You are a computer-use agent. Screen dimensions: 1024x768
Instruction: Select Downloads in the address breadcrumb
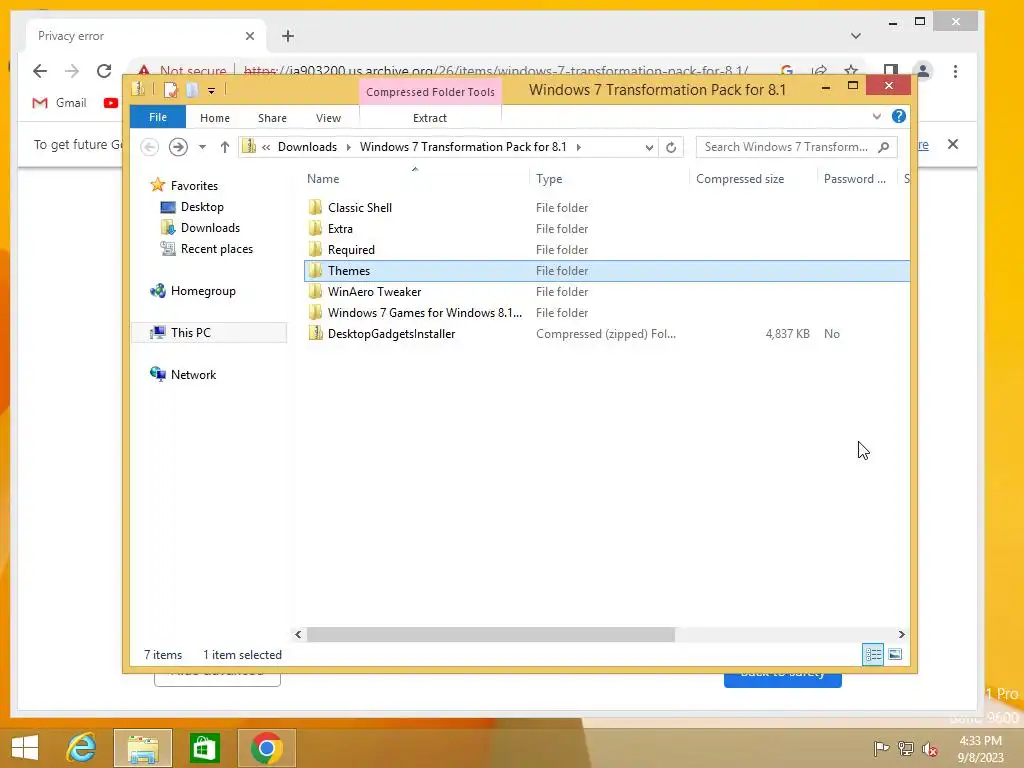(x=307, y=147)
